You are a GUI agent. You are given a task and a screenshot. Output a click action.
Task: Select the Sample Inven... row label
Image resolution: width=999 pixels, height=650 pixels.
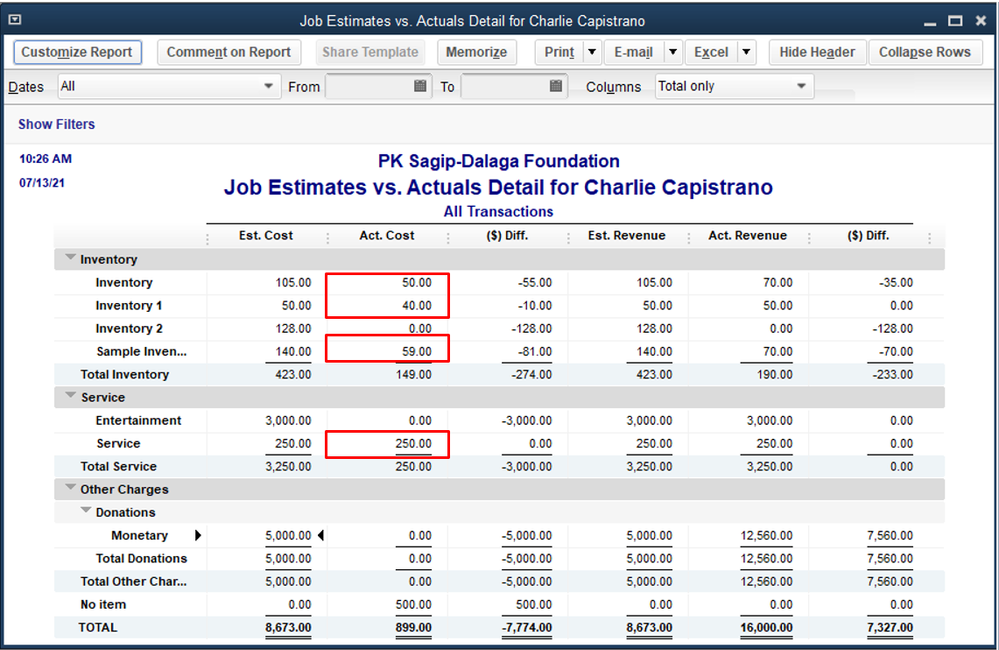coord(141,351)
